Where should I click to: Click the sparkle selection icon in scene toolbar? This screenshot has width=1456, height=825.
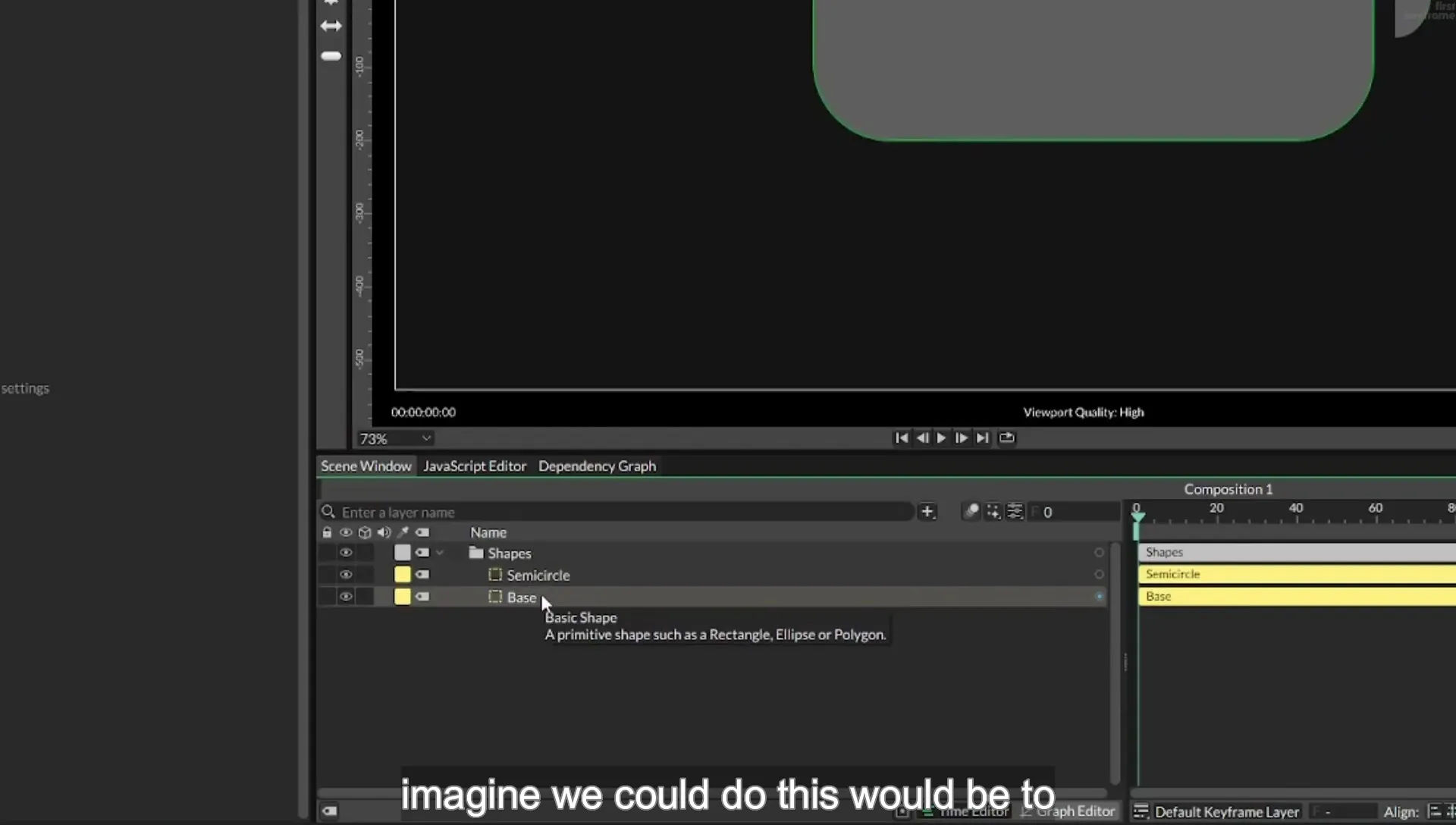coord(993,512)
